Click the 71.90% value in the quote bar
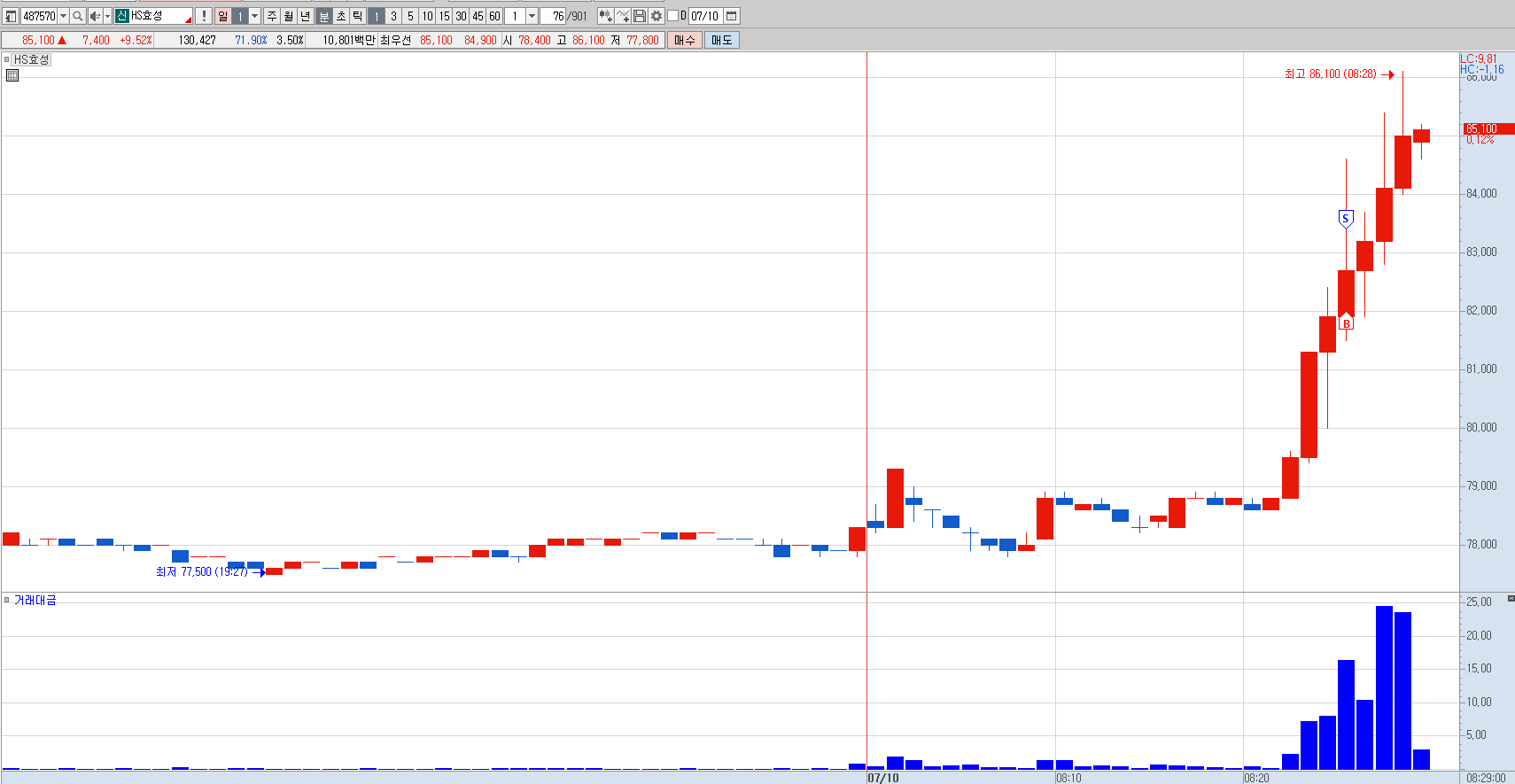 coord(251,40)
